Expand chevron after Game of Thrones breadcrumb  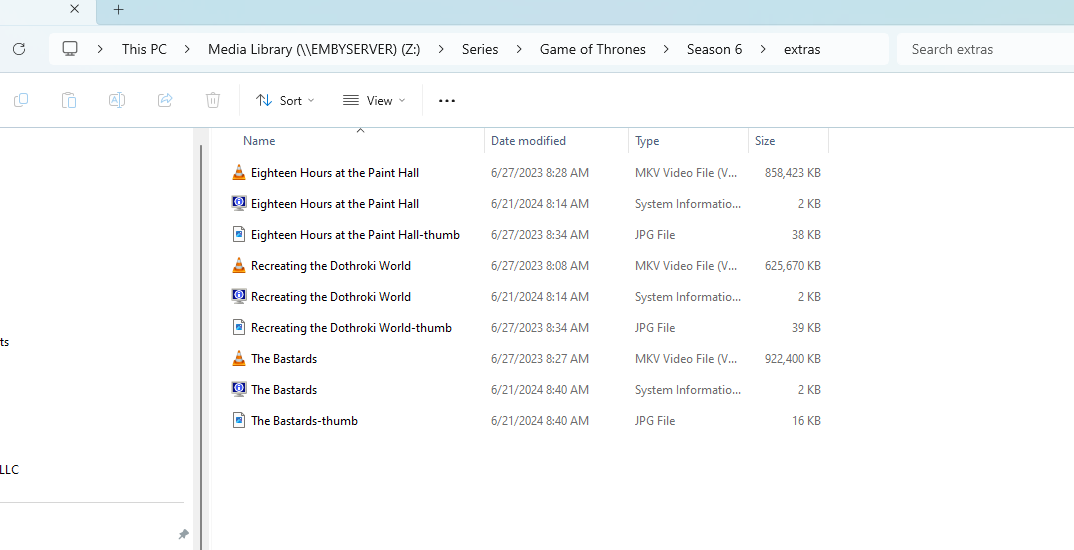coord(666,49)
